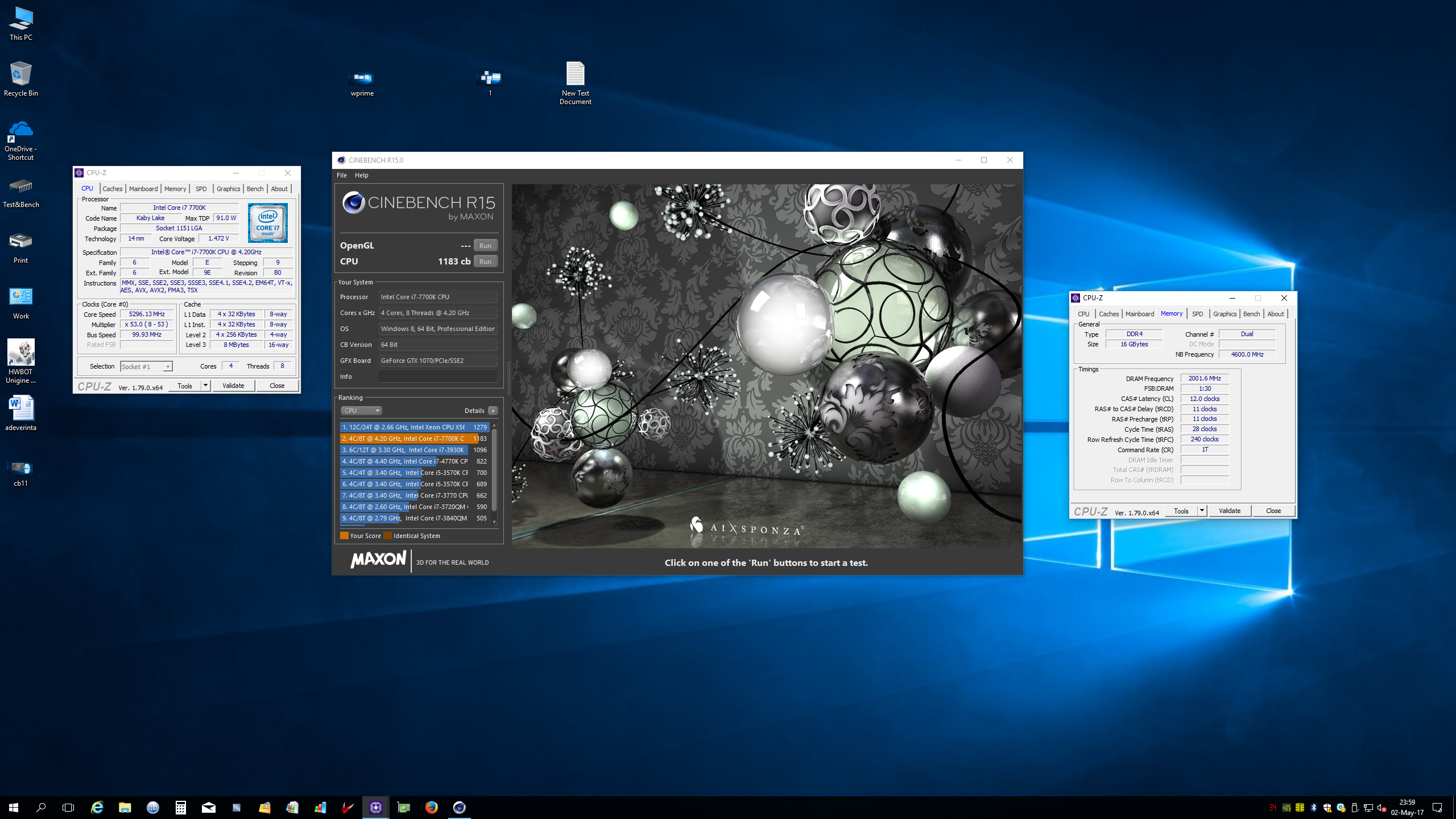This screenshot has width=1456, height=819.
Task: Click the Windows Start button
Action: 14,807
